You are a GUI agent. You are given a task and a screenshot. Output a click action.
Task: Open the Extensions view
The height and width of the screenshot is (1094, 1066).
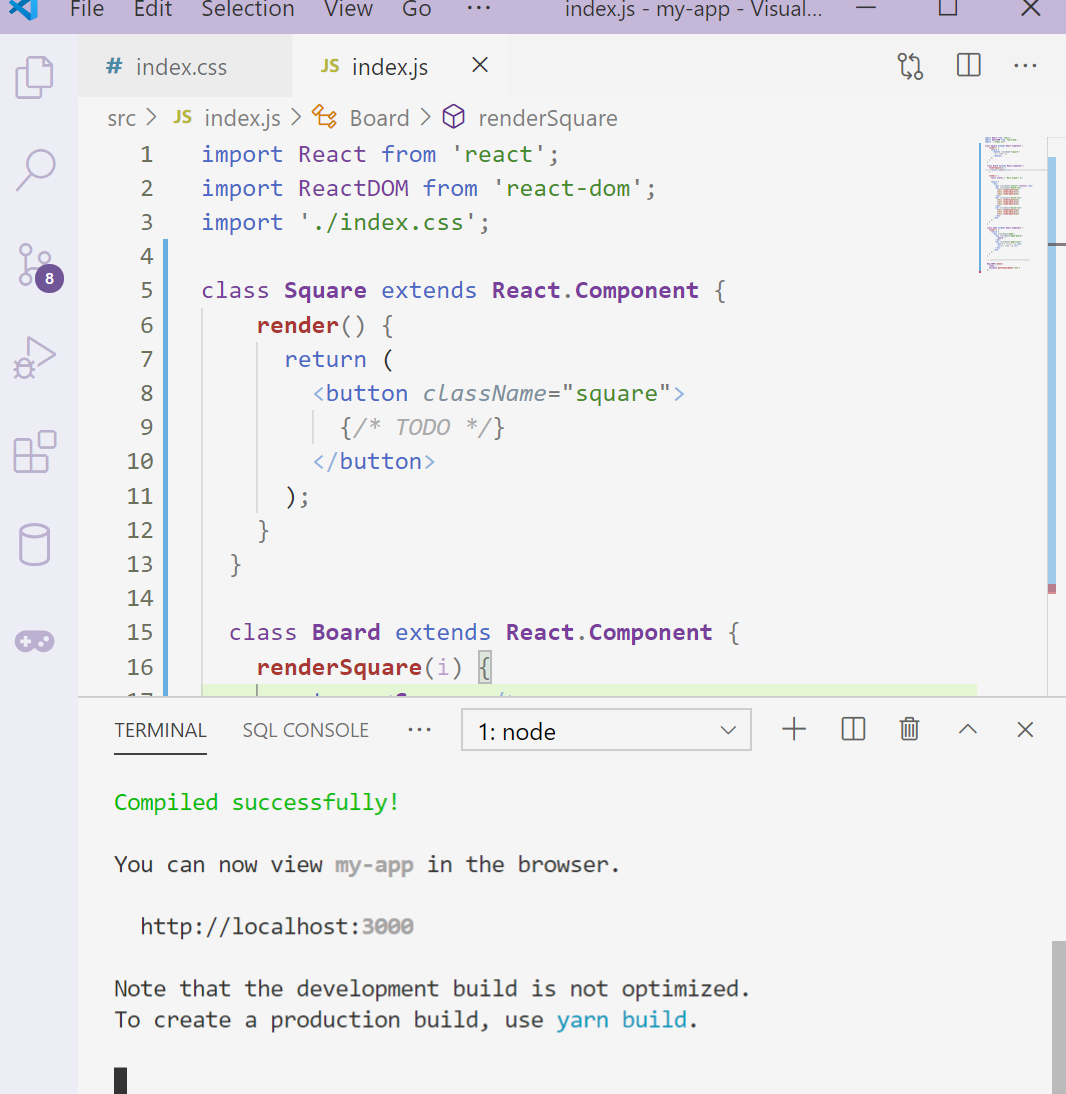coord(35,451)
